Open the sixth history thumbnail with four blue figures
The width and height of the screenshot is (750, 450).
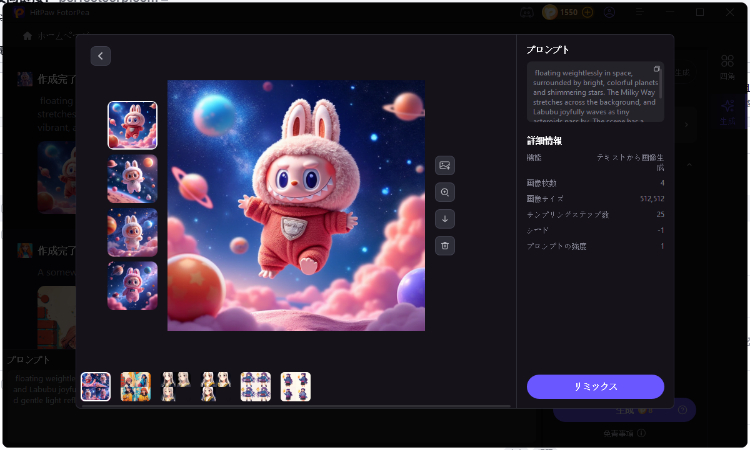(296, 386)
